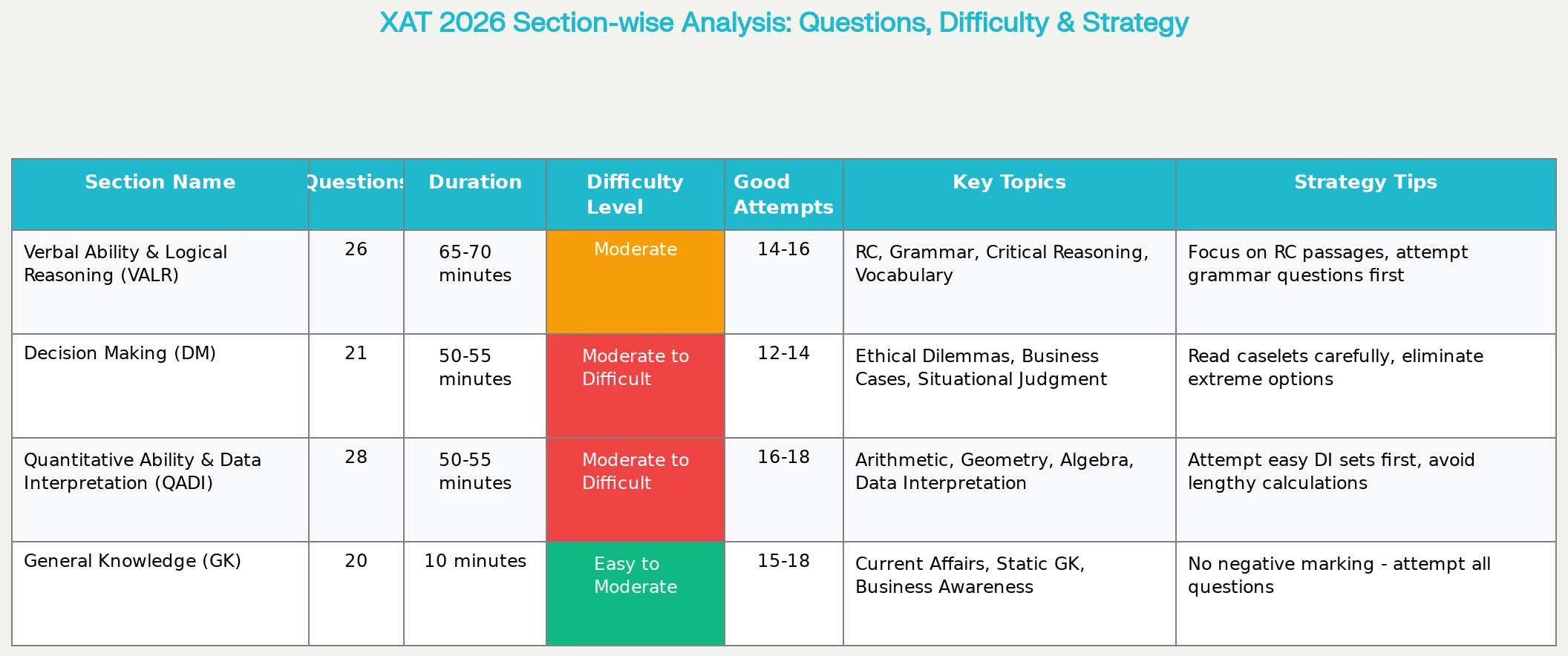Select the Section Name column header

(x=160, y=183)
